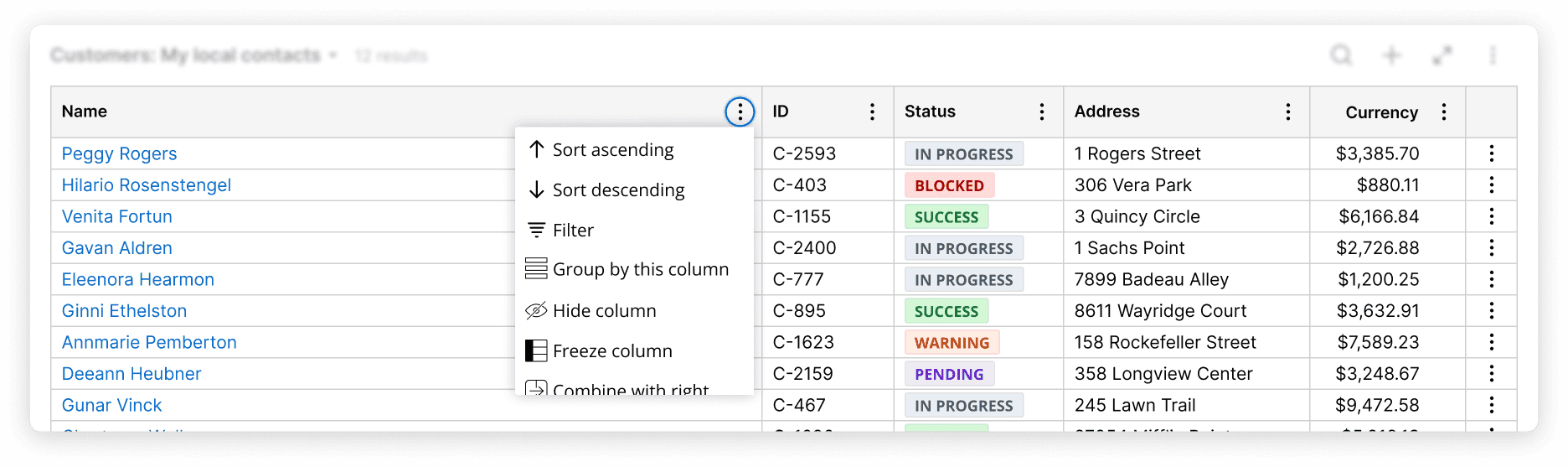The height and width of the screenshot is (467, 1568).
Task: Click currency value $3,385.70
Action: pyautogui.click(x=1378, y=153)
